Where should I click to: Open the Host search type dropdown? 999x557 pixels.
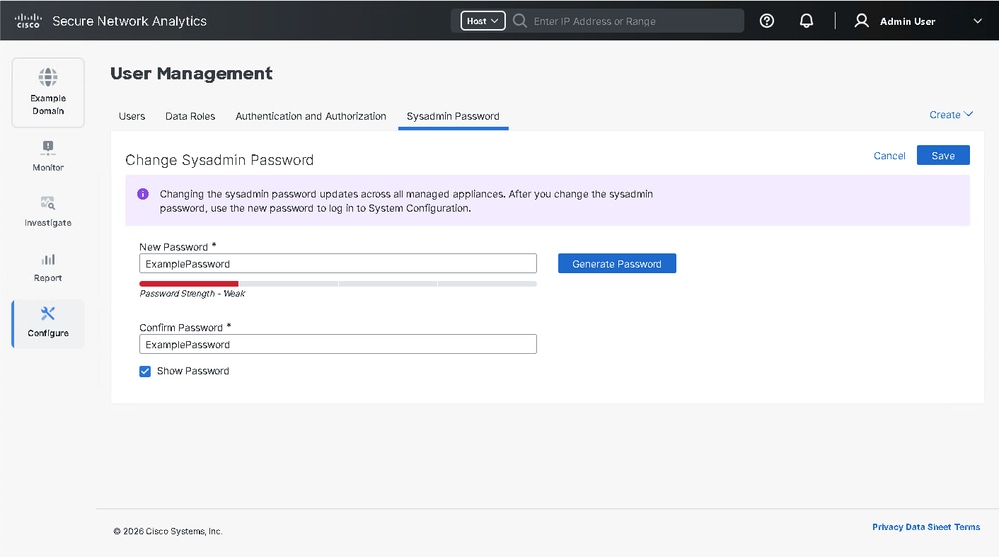(483, 21)
